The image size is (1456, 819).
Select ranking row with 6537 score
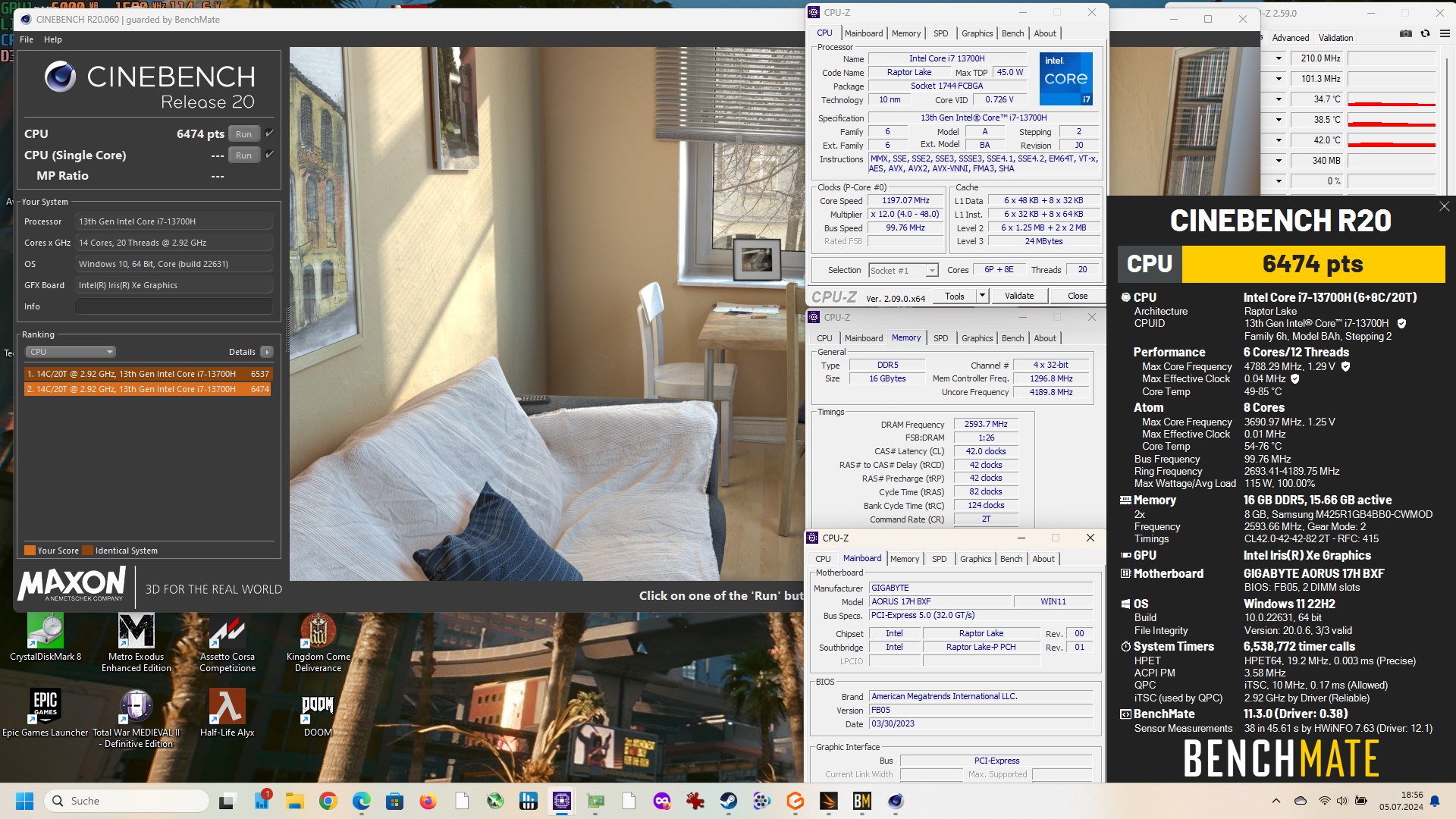pos(148,374)
